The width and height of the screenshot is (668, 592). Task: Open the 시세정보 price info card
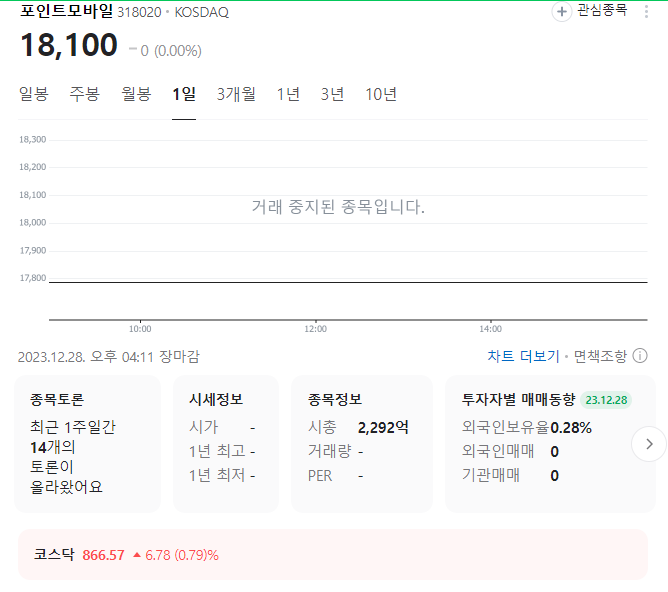pos(226,444)
